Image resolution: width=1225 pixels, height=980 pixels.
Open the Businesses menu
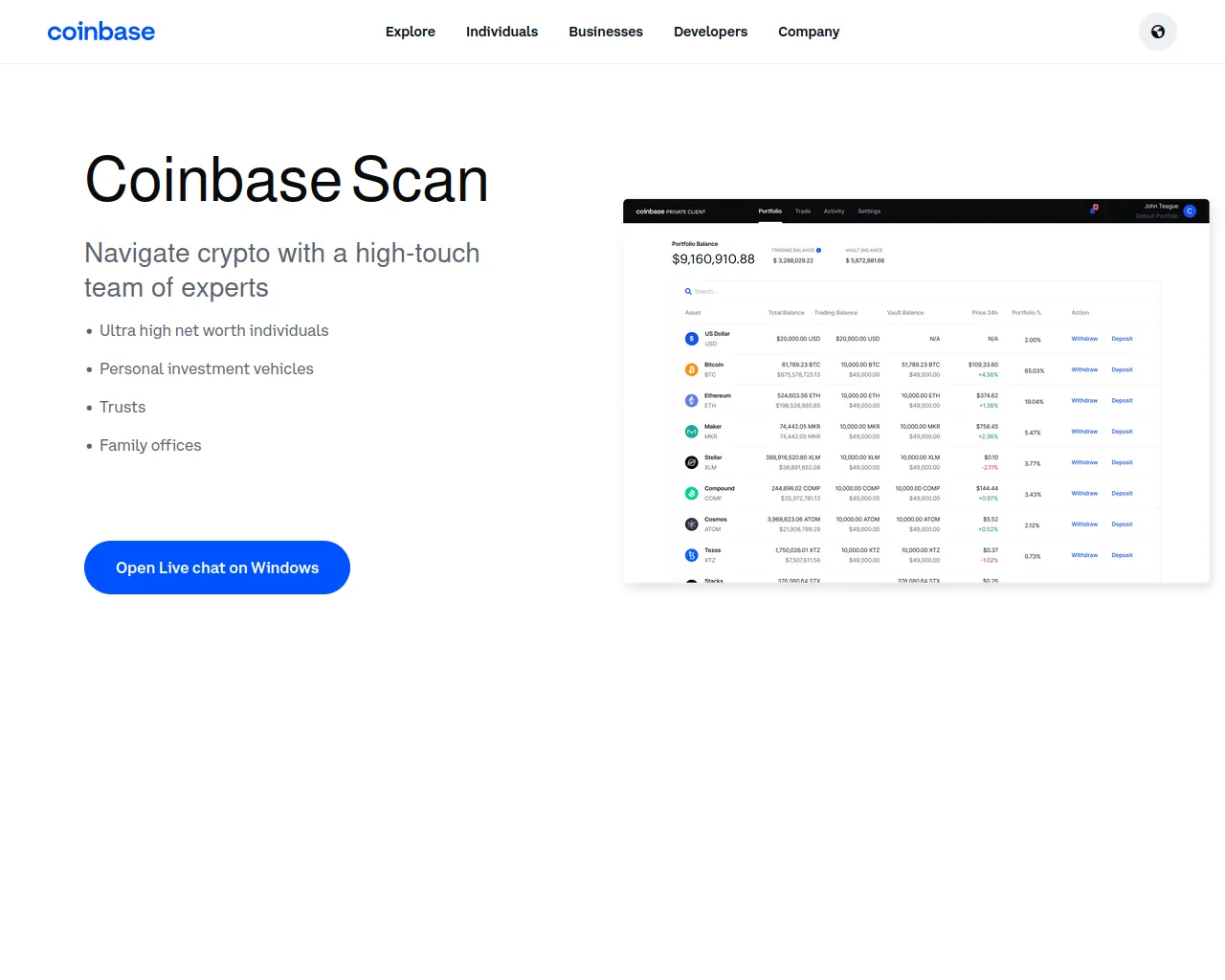pos(606,32)
